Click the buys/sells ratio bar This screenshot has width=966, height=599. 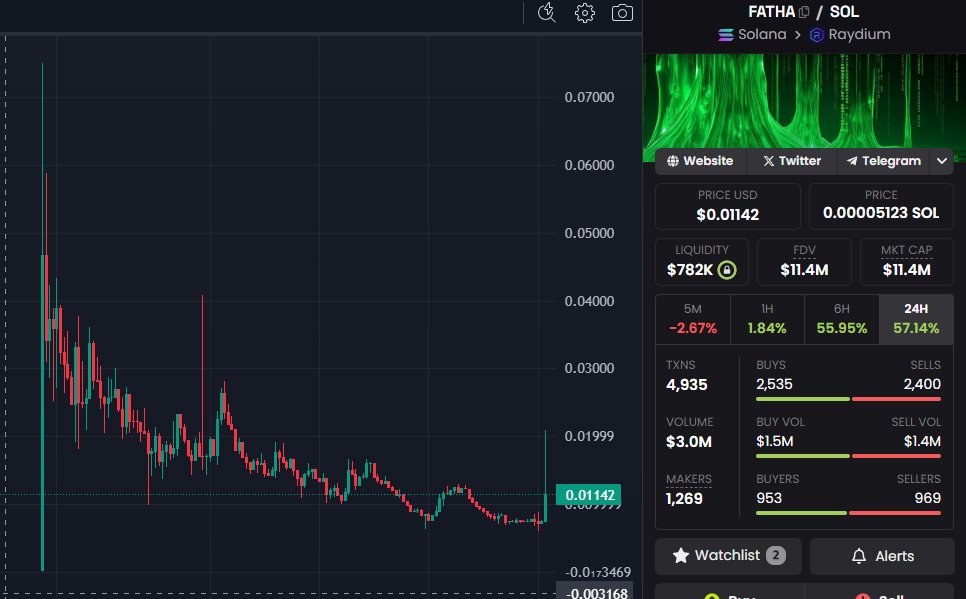point(848,399)
